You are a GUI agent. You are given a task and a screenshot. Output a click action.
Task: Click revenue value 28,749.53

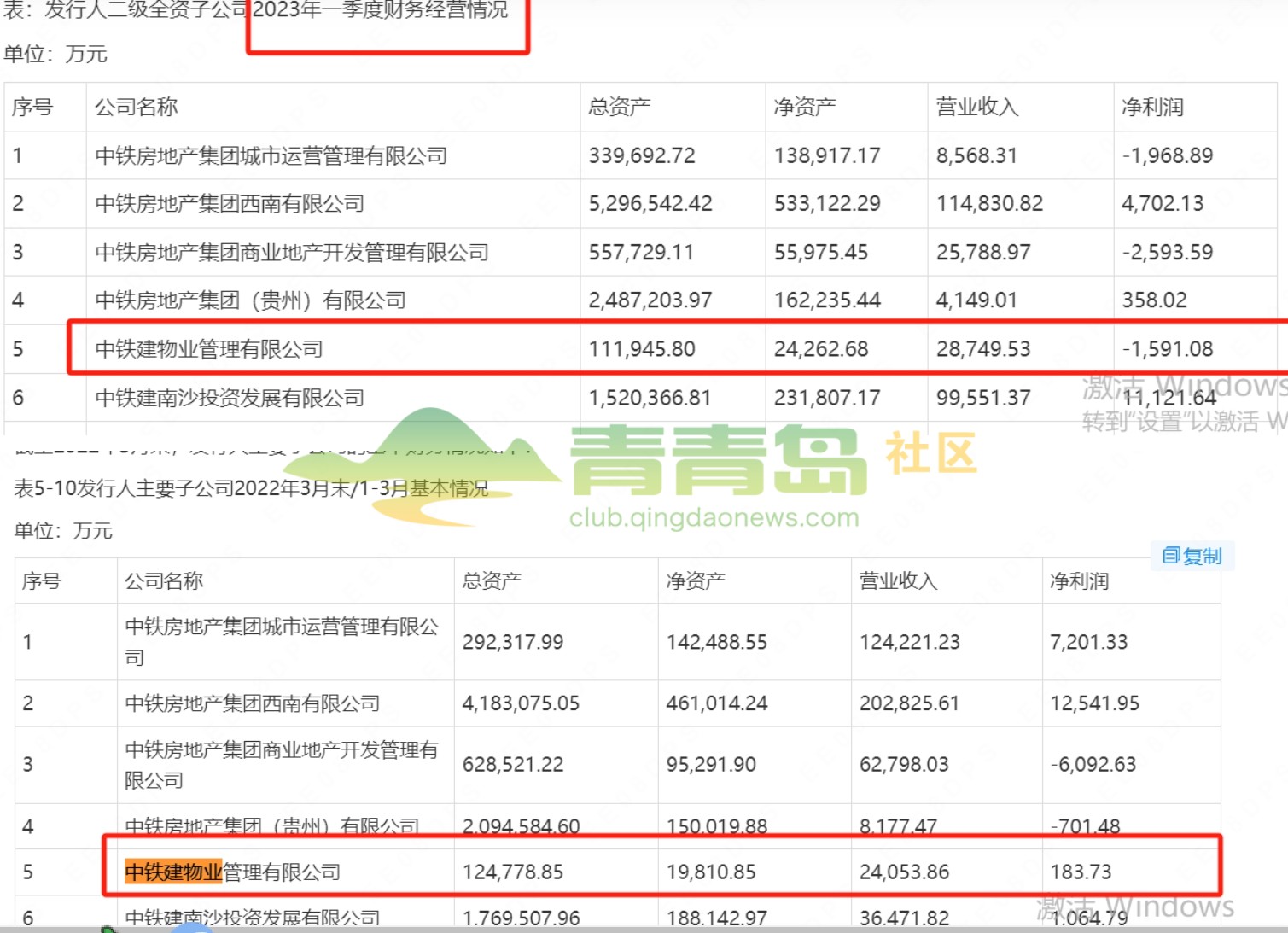(983, 349)
